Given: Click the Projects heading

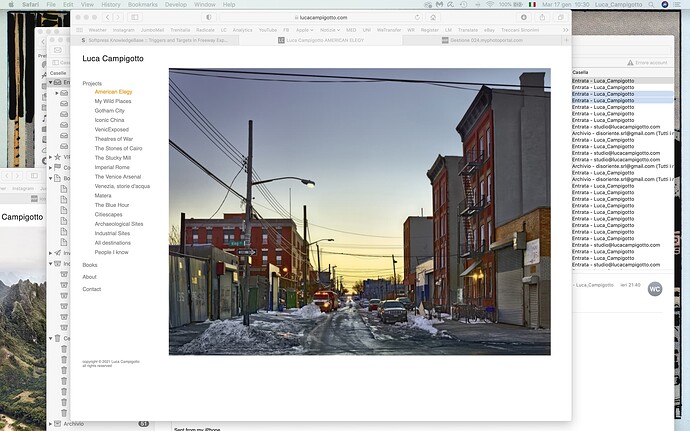Looking at the screenshot, I should coord(92,83).
